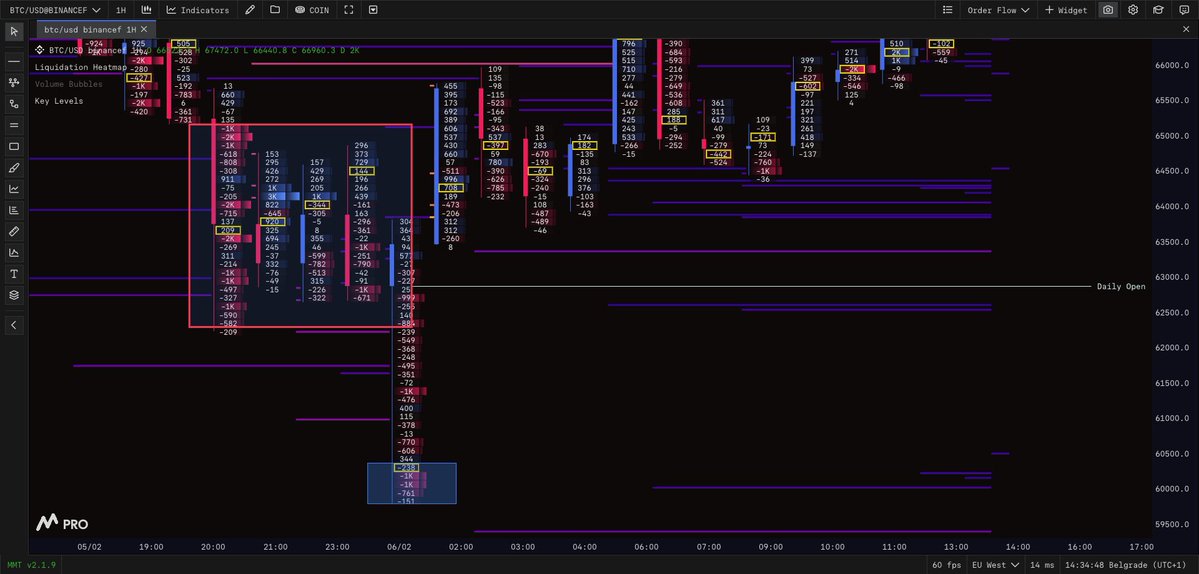
Task: Open the pencil drawing settings
Action: 250,10
